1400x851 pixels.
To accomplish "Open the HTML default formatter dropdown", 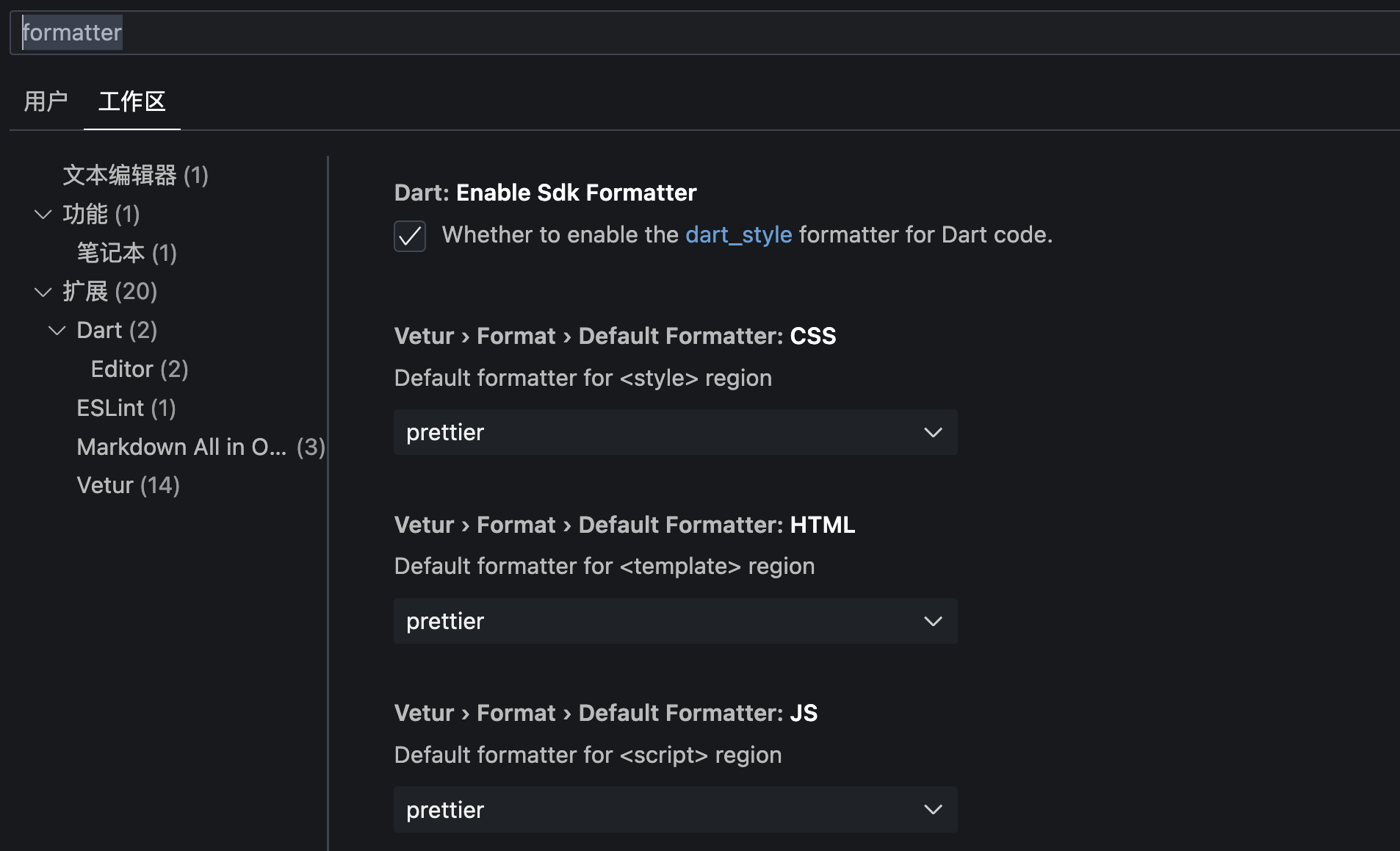I will 676,621.
